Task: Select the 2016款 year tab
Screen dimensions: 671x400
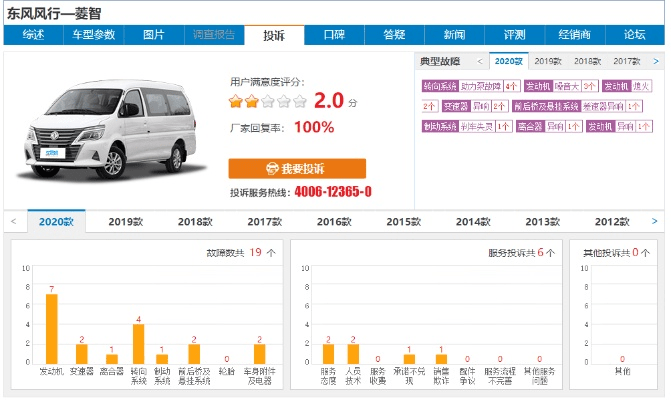Action: (334, 222)
